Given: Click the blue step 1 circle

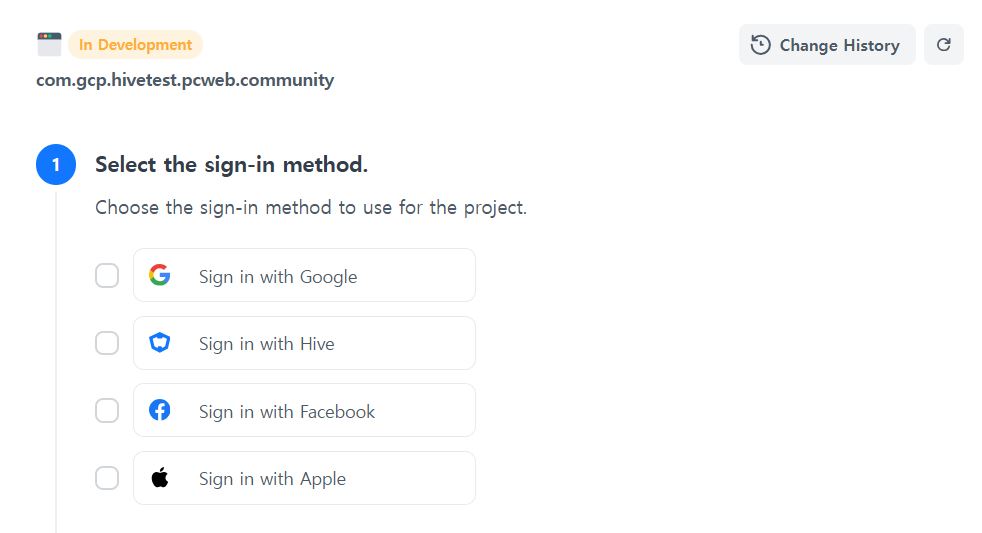Looking at the screenshot, I should point(56,165).
